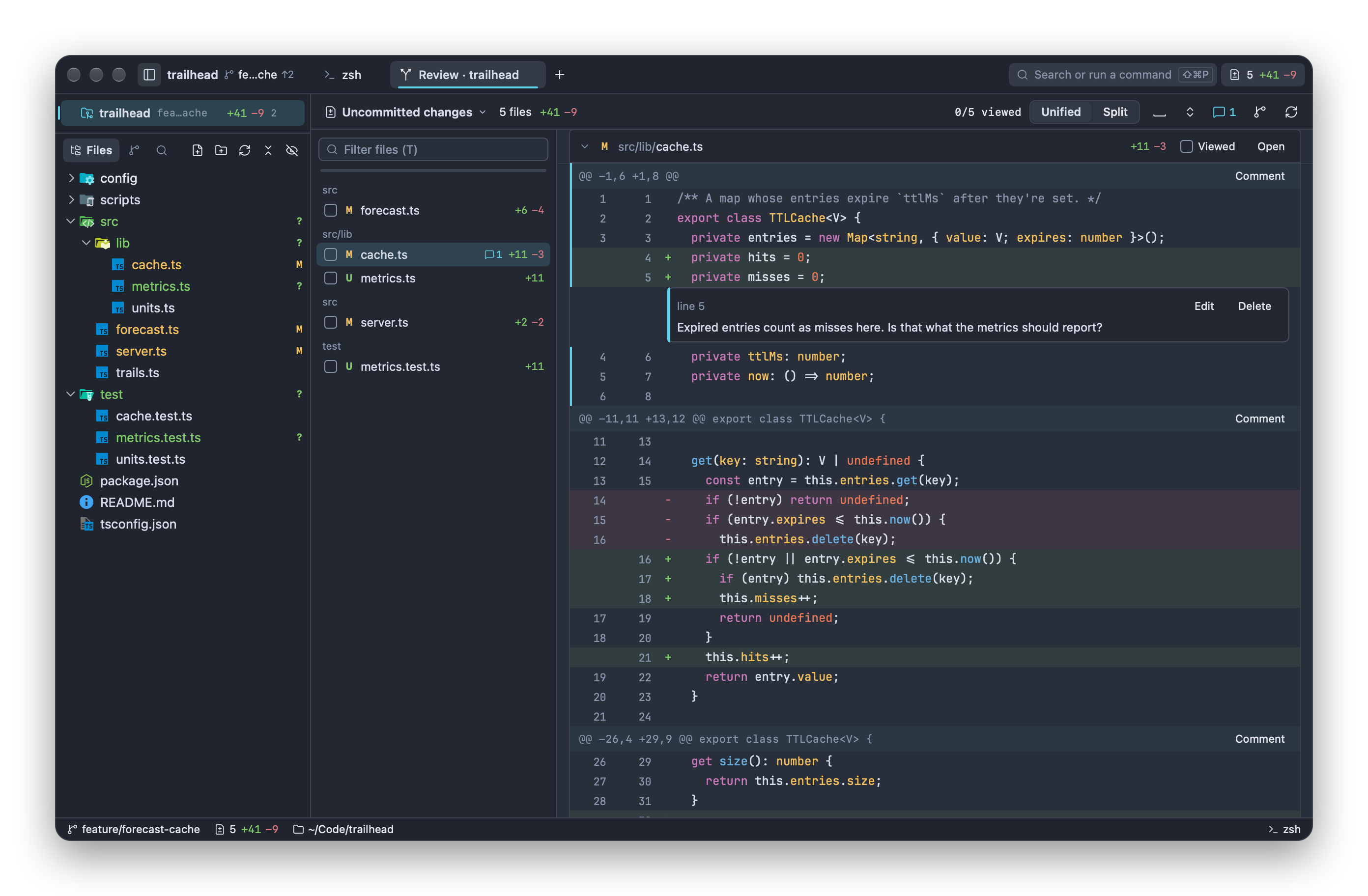Open source control branch view icon
1368x896 pixels.
[x=135, y=151]
